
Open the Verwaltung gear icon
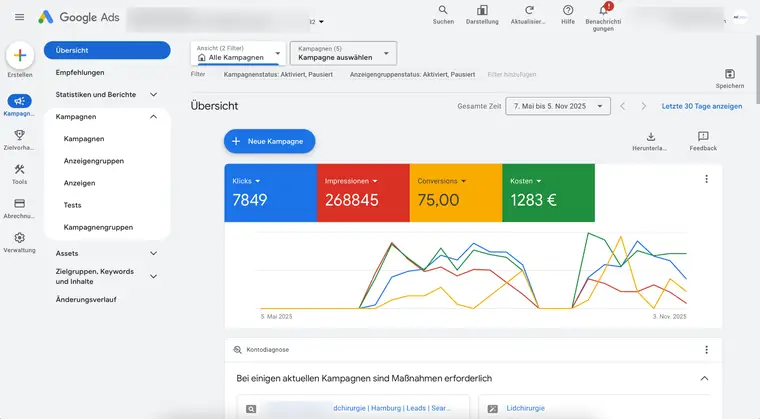(19, 238)
